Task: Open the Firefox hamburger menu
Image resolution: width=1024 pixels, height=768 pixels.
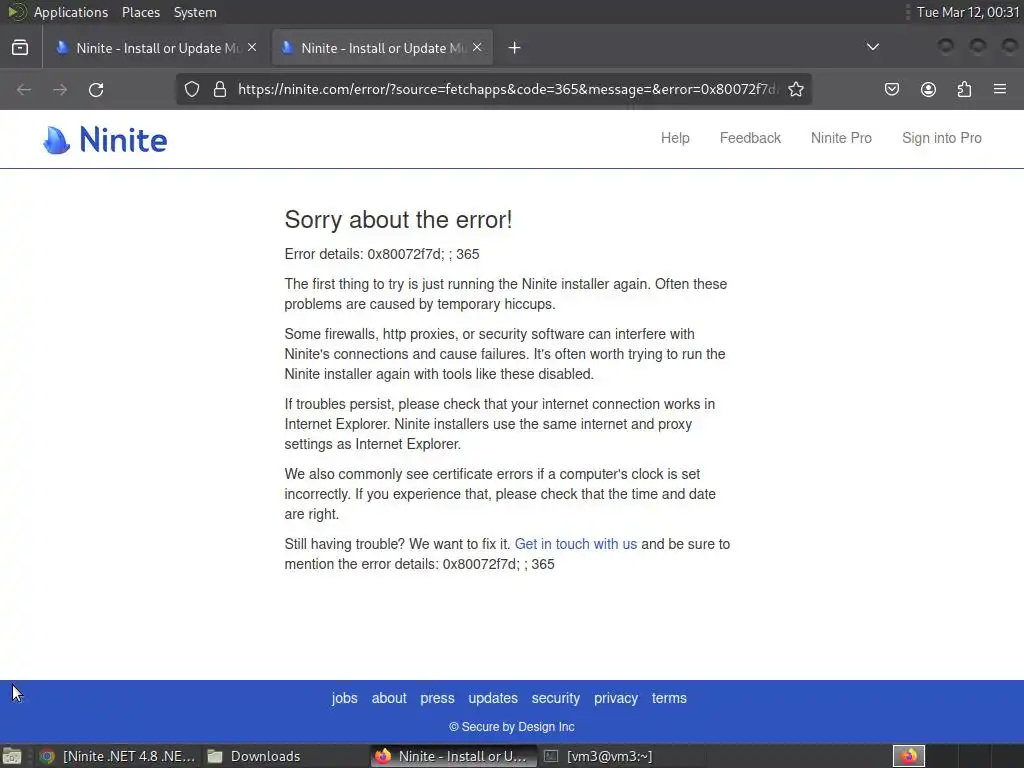Action: (1000, 89)
